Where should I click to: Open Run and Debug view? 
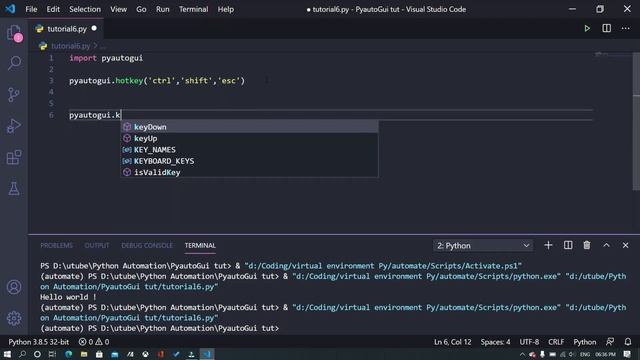[x=14, y=126]
